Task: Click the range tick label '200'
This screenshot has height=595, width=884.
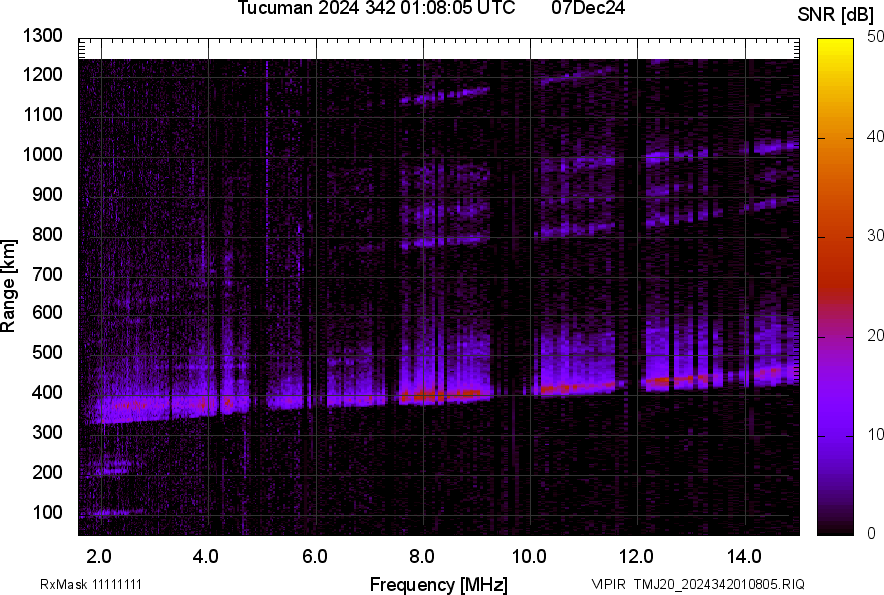Action: click(47, 472)
